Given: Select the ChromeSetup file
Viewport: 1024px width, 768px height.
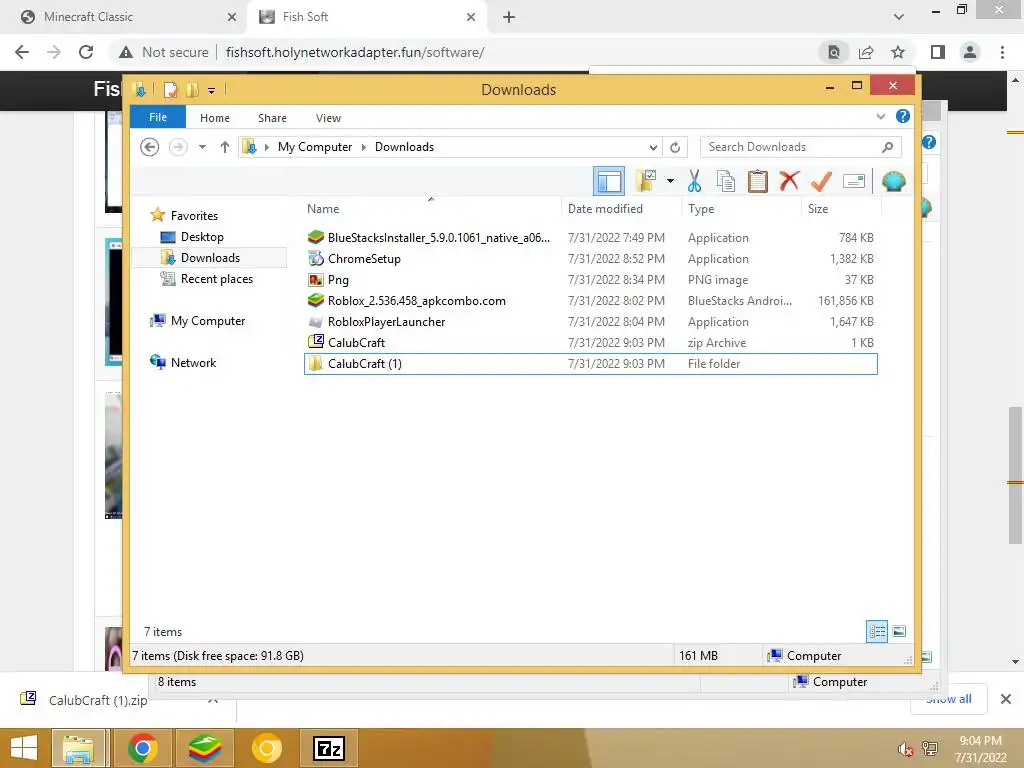Looking at the screenshot, I should click(590, 259).
